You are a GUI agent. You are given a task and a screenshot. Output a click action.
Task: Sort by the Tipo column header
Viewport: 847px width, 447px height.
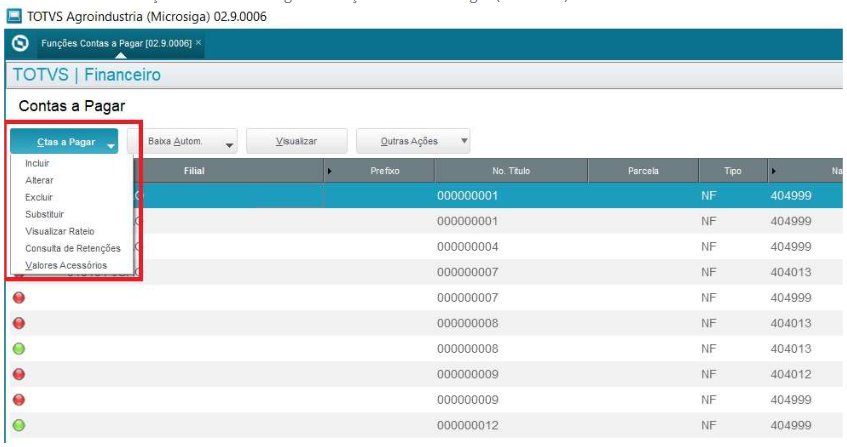pyautogui.click(x=732, y=171)
